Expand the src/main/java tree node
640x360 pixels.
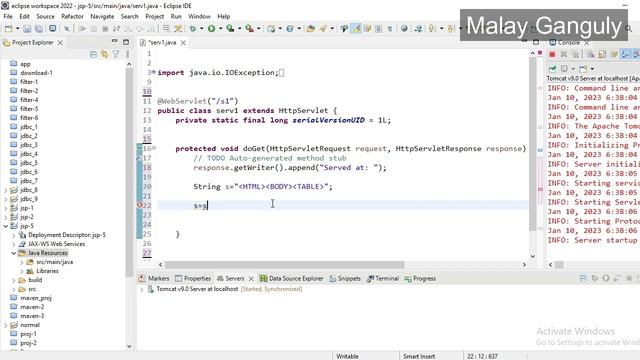22,262
